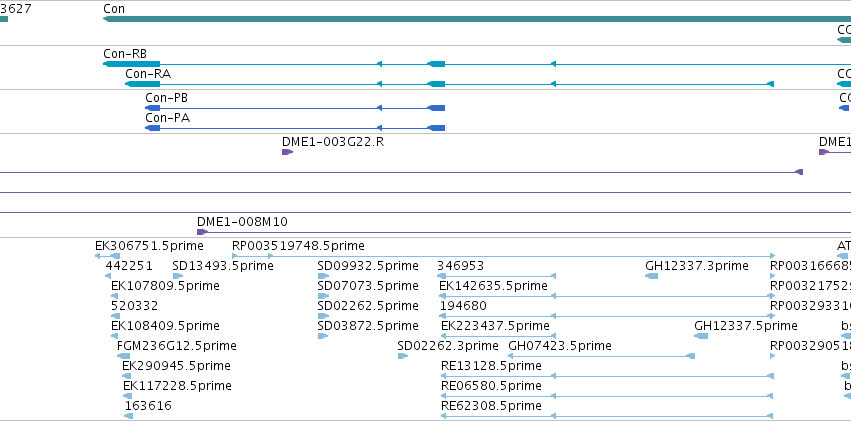Image resolution: width=851 pixels, height=421 pixels.
Task: Open the RE06580.5prime label
Action: coord(491,386)
